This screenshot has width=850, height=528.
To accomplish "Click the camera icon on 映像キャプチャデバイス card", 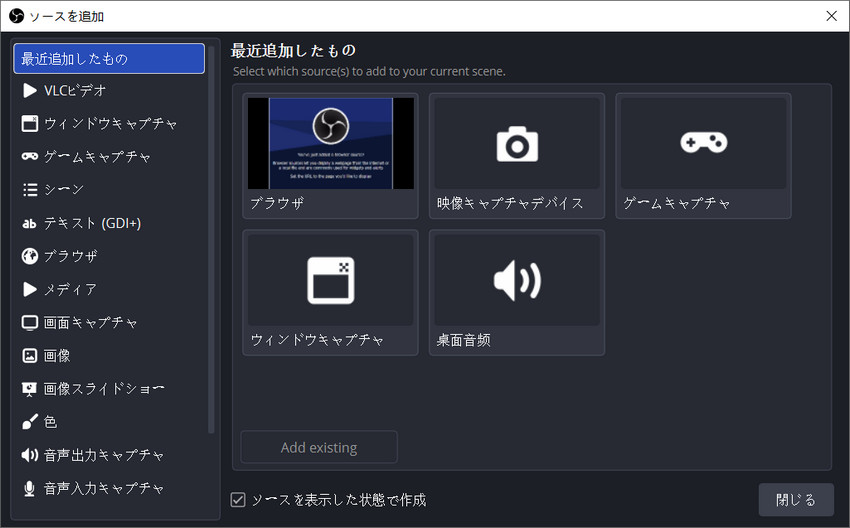I will pyautogui.click(x=517, y=144).
